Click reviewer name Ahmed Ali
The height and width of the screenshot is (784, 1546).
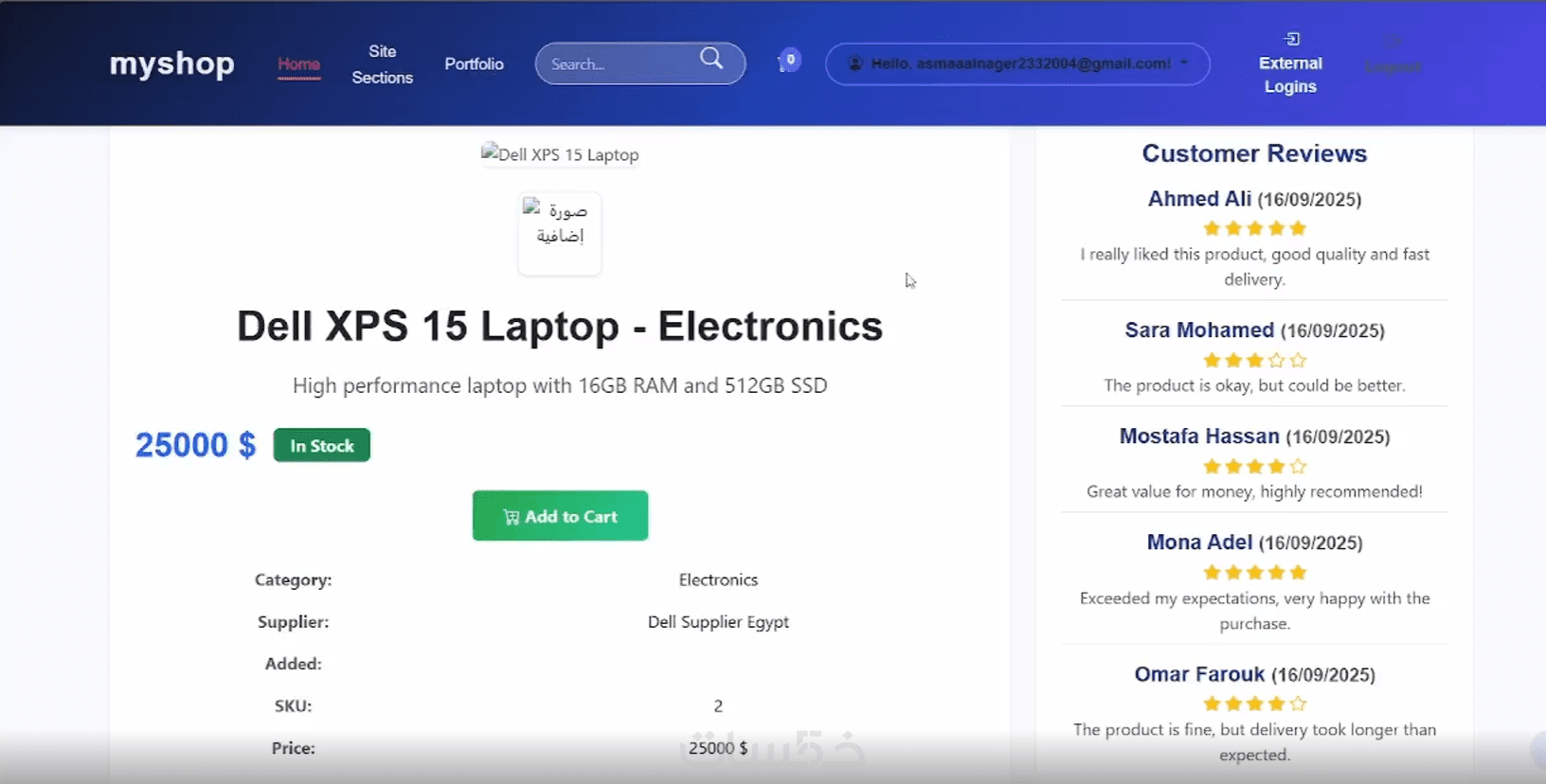click(x=1199, y=199)
